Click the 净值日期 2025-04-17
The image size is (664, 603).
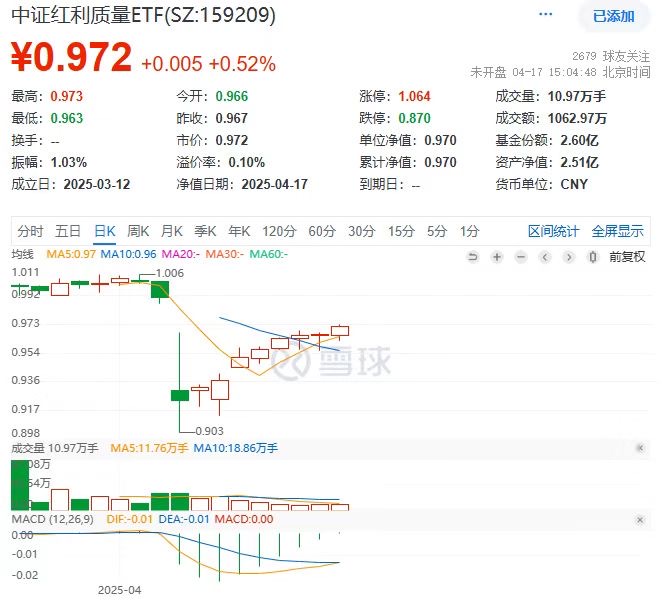(274, 184)
